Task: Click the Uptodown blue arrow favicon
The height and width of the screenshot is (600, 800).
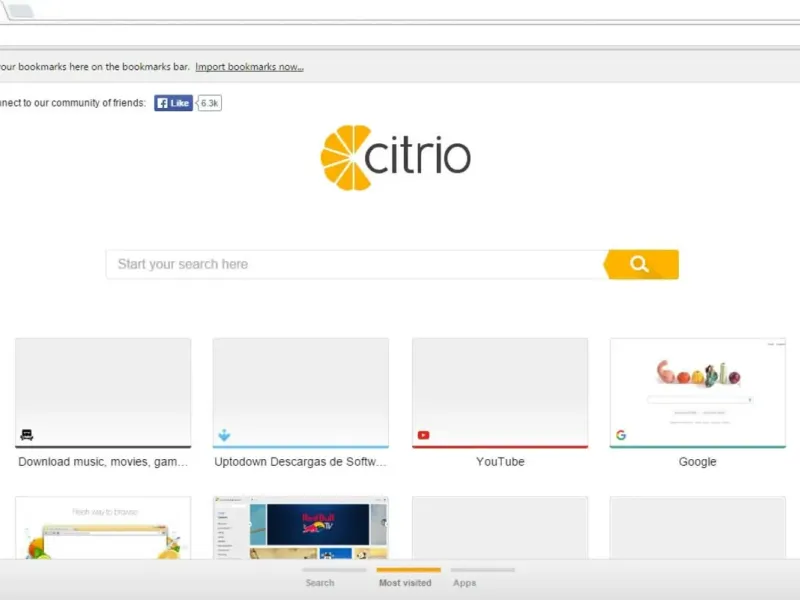Action: (224, 435)
